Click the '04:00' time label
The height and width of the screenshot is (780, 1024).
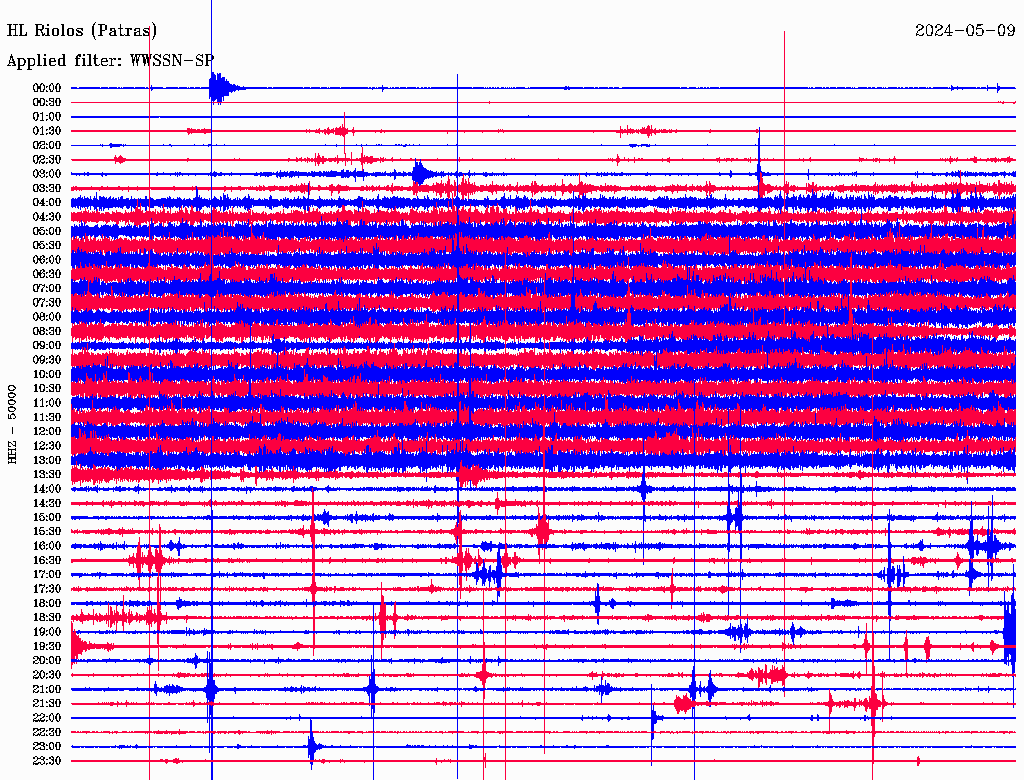[x=47, y=203]
